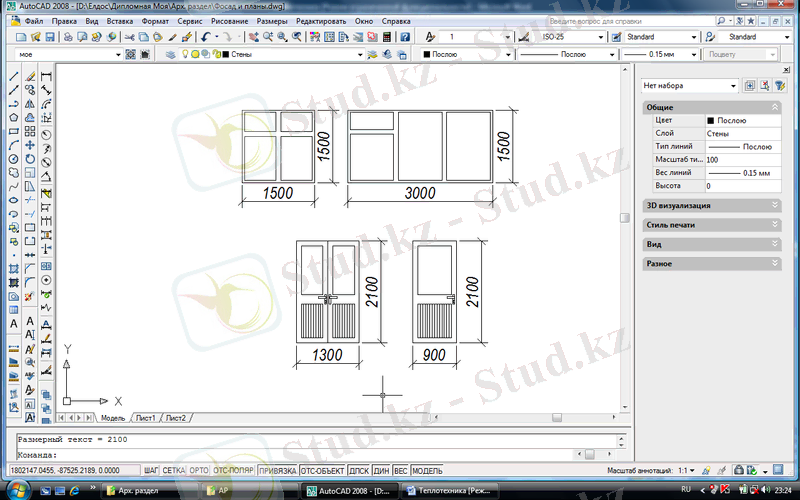Open the ISO-25 dimension style dropdown
Image resolution: width=800 pixels, height=500 pixels.
point(601,37)
